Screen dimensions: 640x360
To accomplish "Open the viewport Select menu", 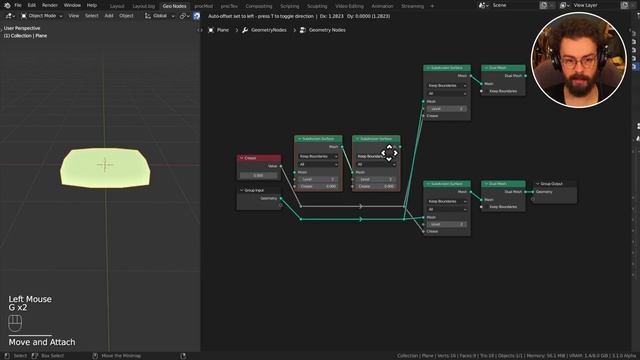I will pyautogui.click(x=91, y=16).
